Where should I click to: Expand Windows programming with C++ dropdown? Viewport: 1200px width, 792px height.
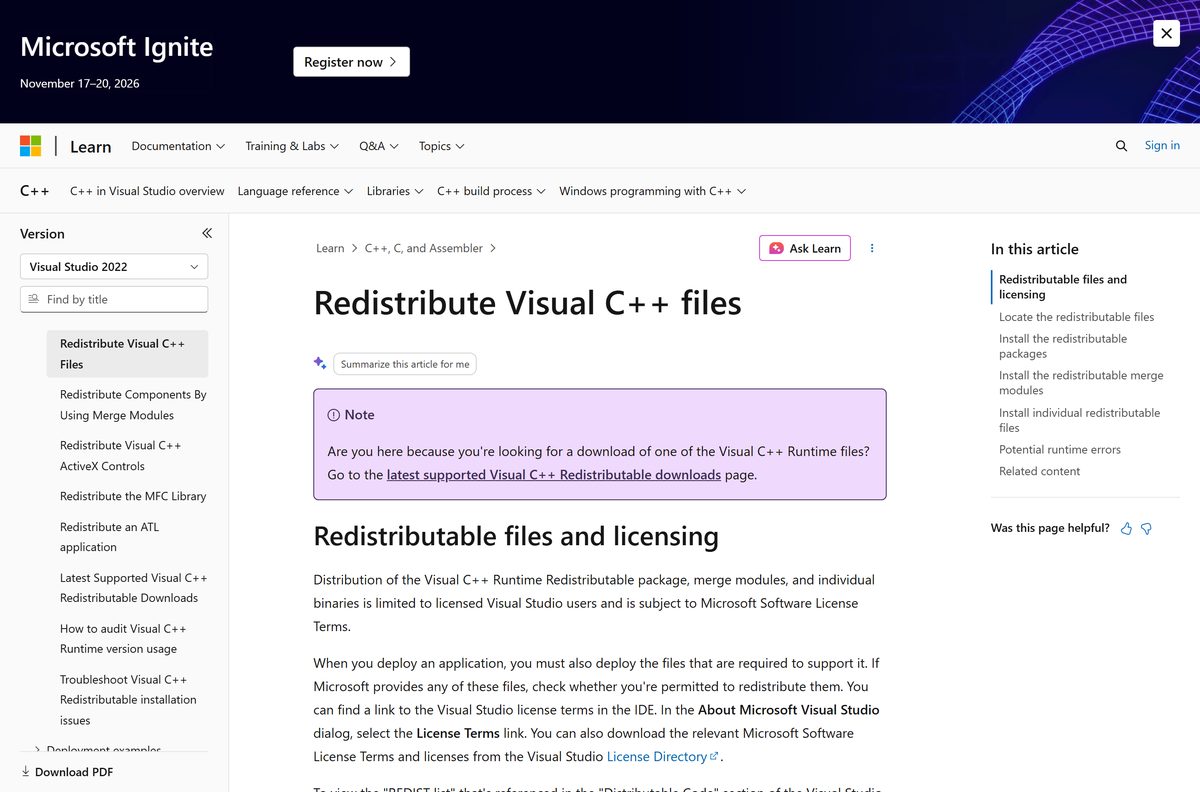click(x=653, y=191)
